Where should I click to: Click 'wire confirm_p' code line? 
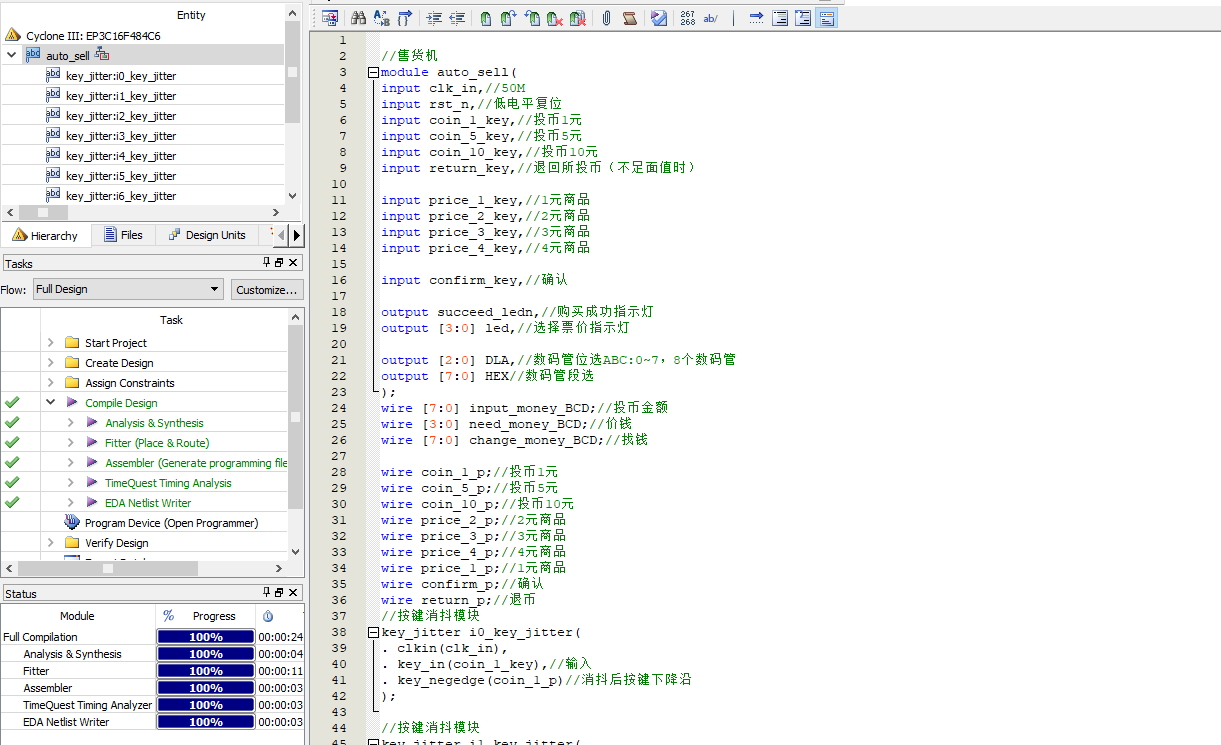462,584
